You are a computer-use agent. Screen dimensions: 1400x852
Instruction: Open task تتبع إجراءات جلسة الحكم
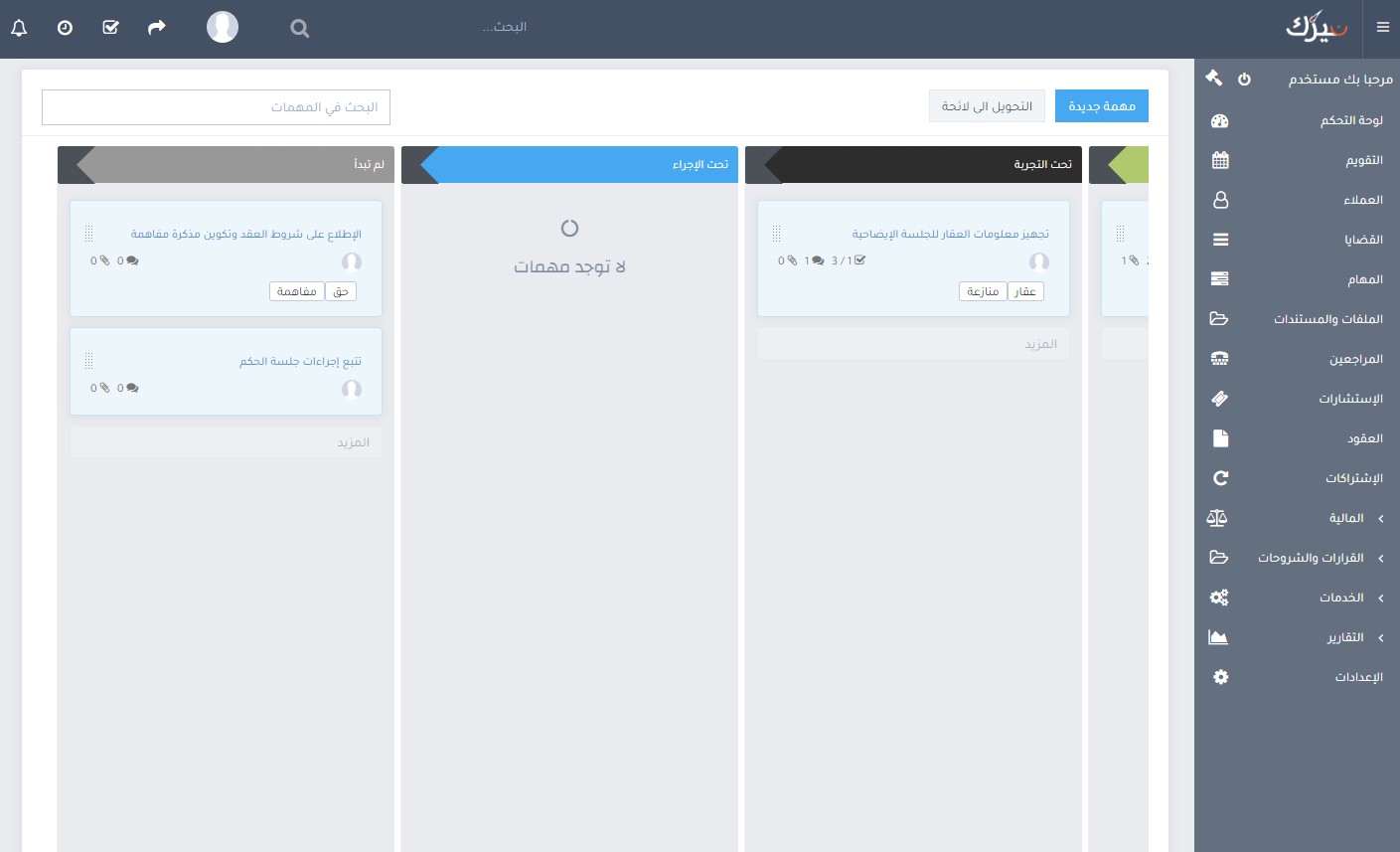tap(300, 362)
